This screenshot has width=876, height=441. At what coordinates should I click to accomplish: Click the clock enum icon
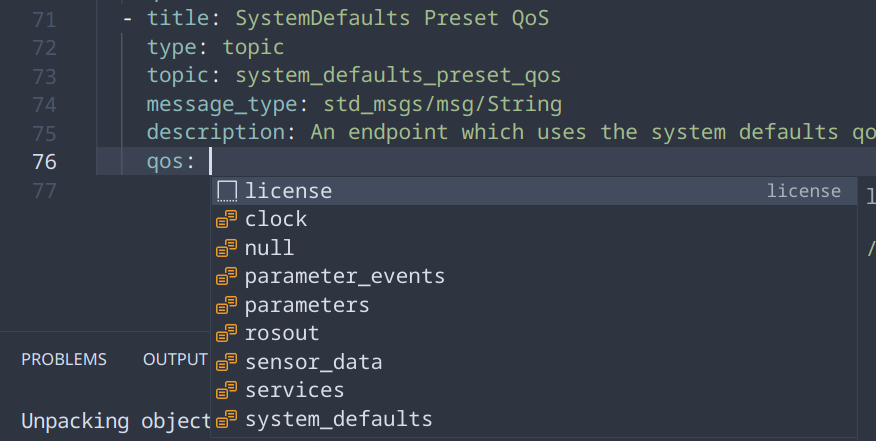226,219
